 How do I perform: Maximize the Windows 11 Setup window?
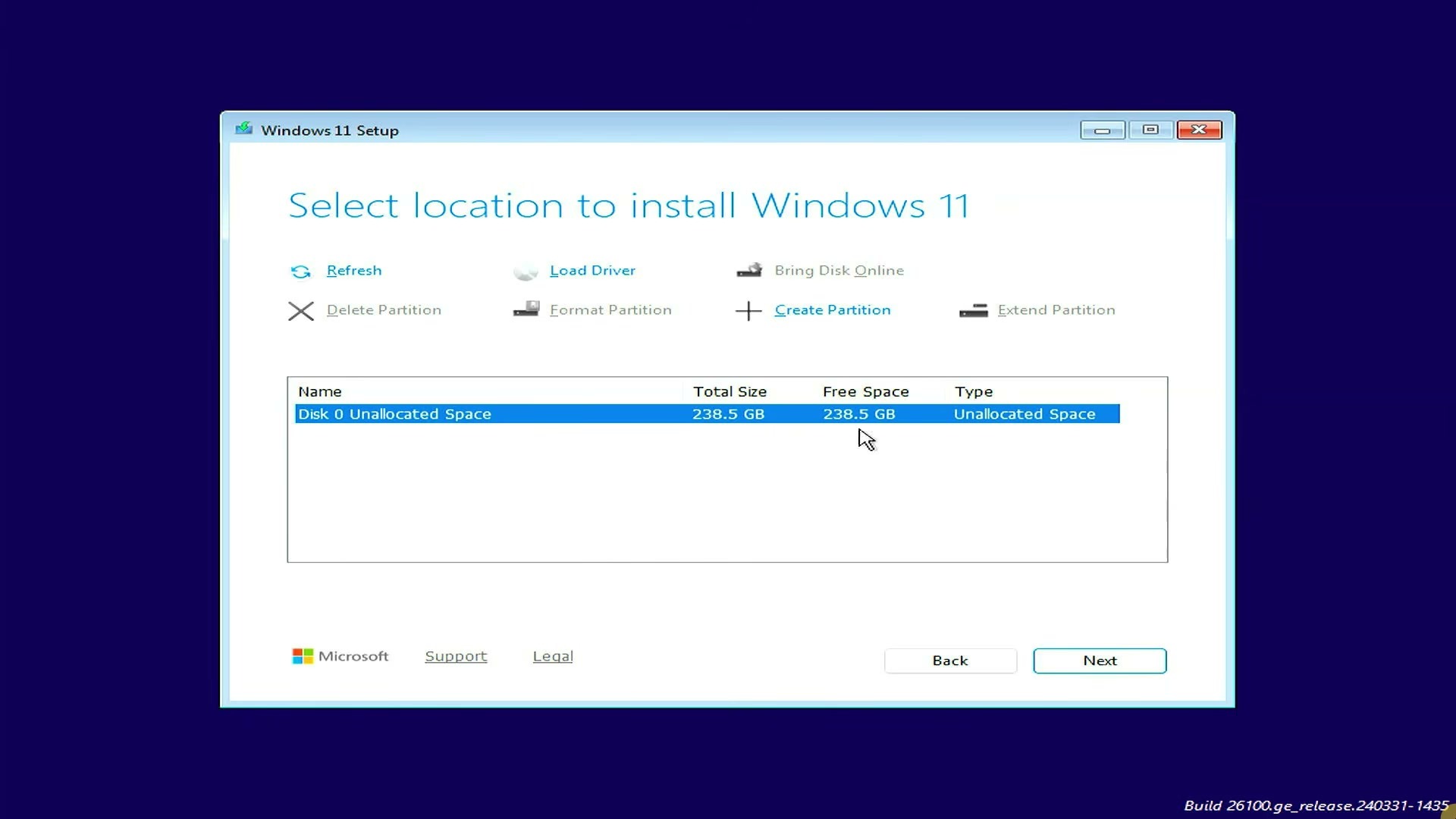point(1150,130)
